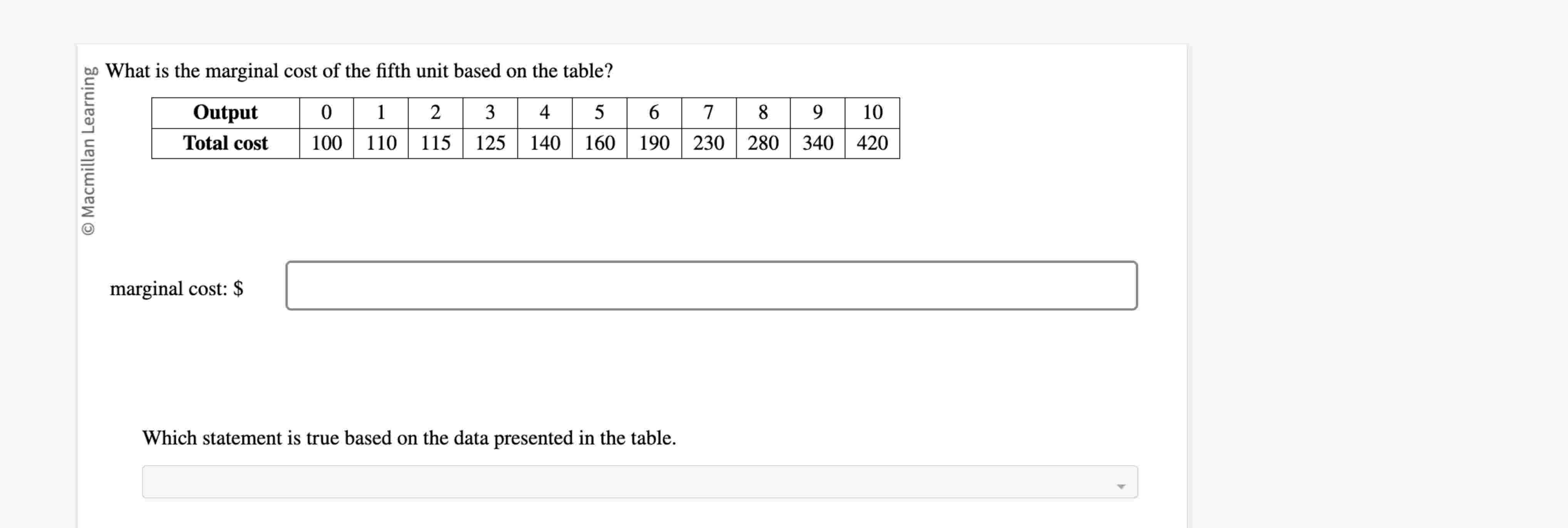Click the output value 0 cell

coord(326,112)
